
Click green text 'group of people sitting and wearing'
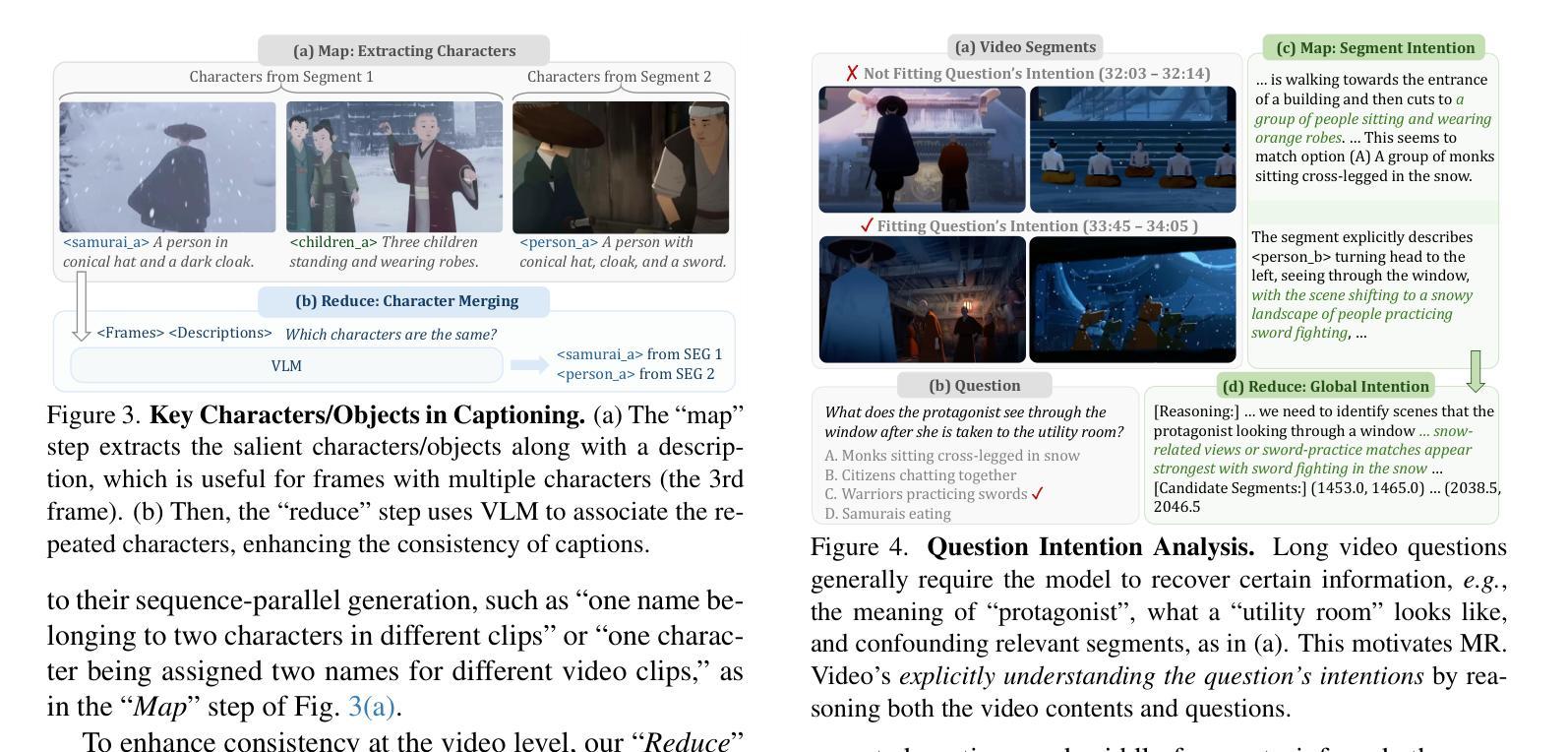pos(1373,118)
